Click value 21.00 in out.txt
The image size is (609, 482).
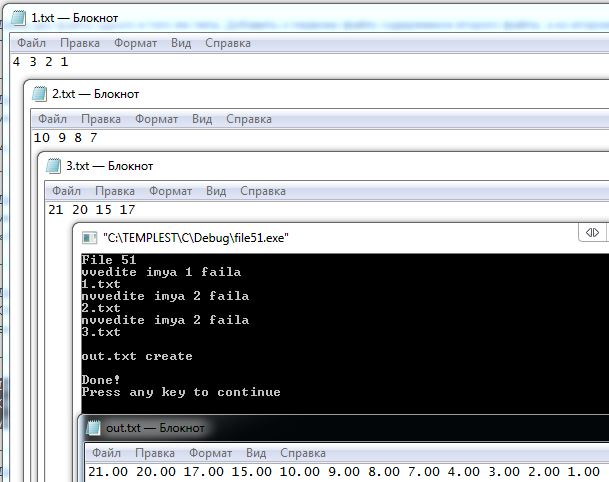pyautogui.click(x=108, y=472)
